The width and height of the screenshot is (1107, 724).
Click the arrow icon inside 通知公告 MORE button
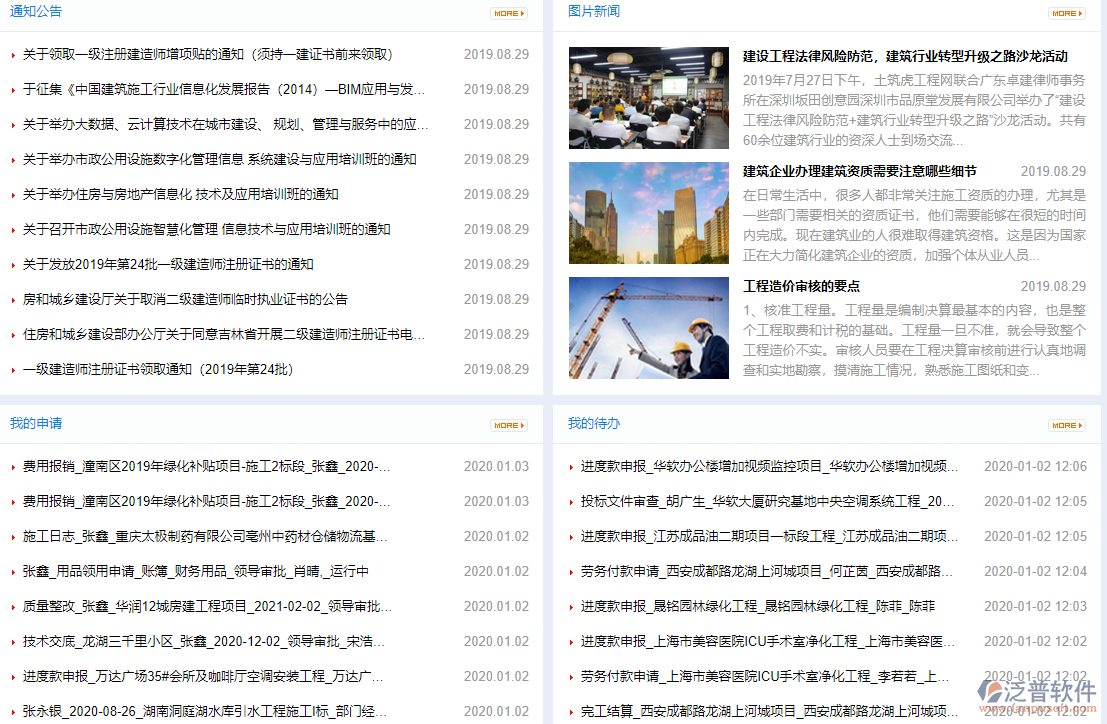pyautogui.click(x=521, y=13)
